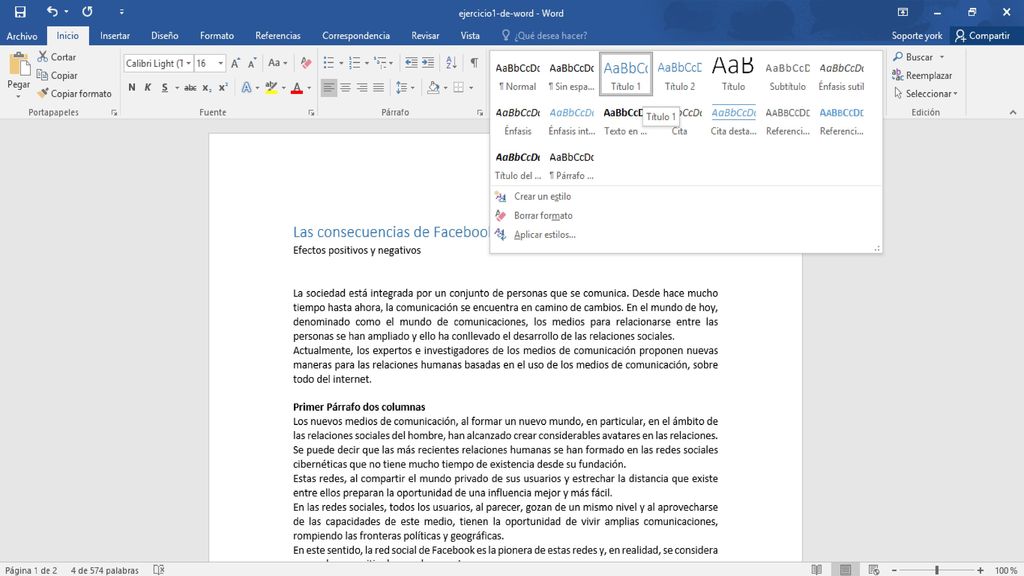The width and height of the screenshot is (1024, 576).
Task: Open the Archivo tab
Action: (22, 36)
